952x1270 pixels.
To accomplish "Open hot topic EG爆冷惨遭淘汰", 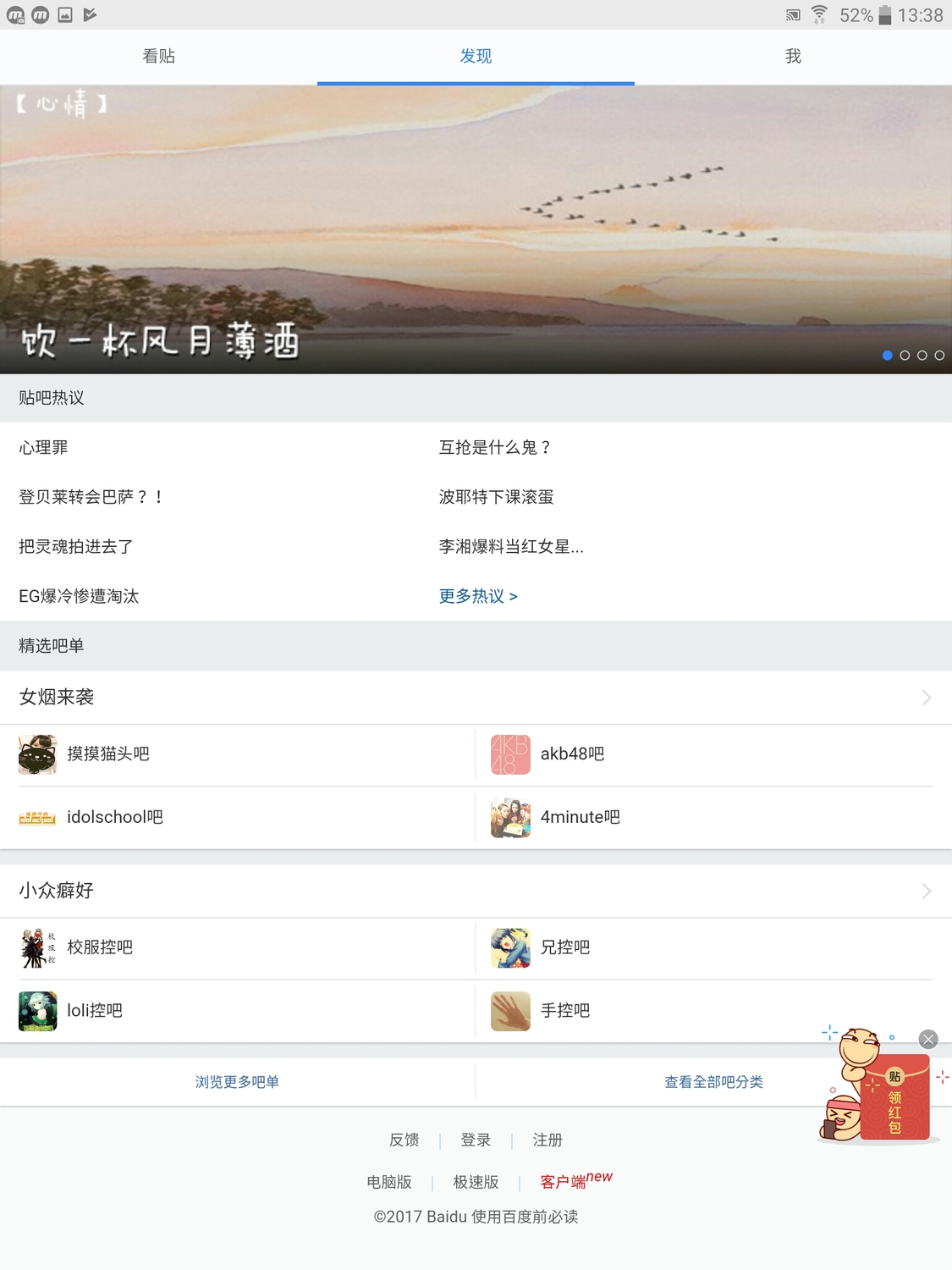I will 79,596.
